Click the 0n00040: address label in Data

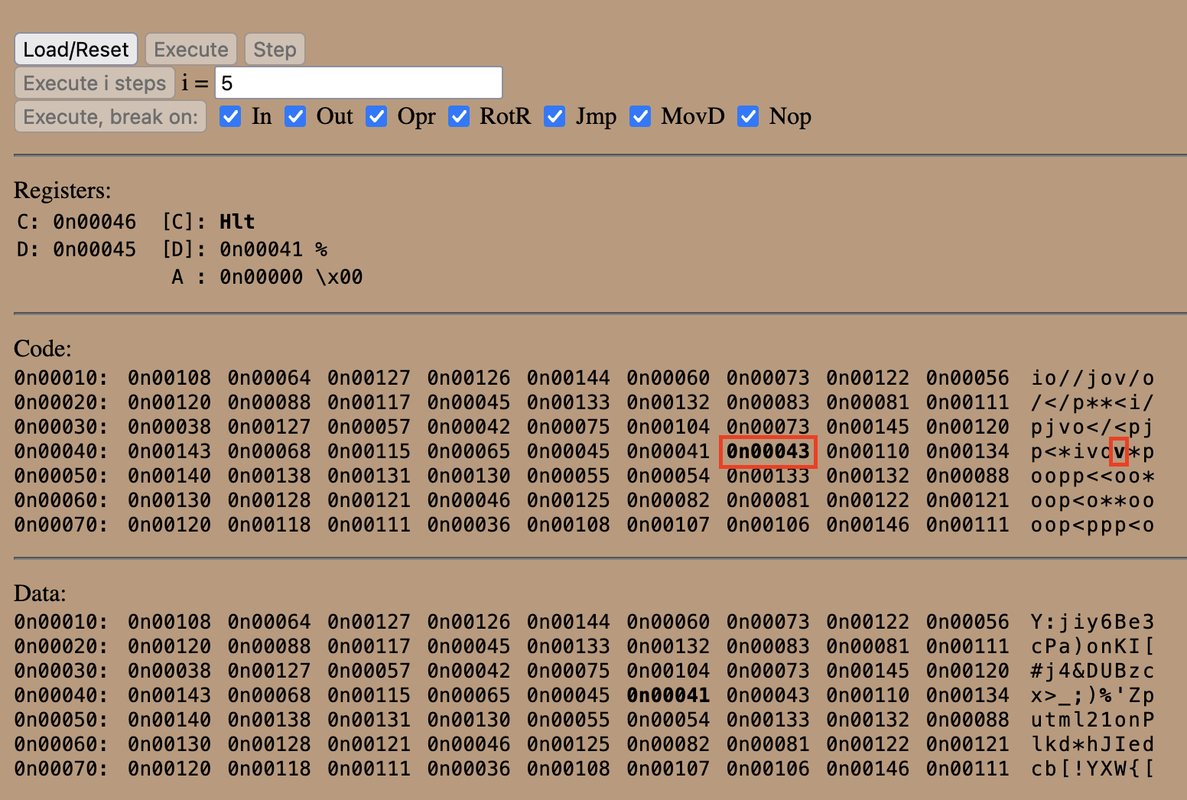pos(61,696)
